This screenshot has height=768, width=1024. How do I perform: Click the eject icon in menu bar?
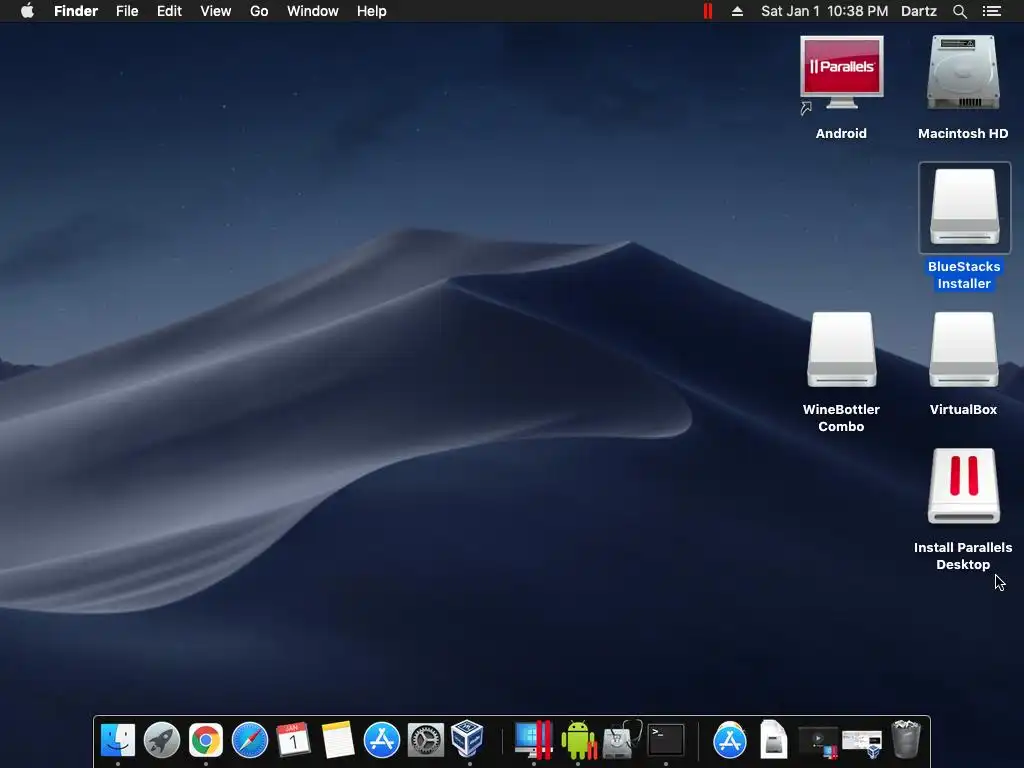(x=737, y=11)
